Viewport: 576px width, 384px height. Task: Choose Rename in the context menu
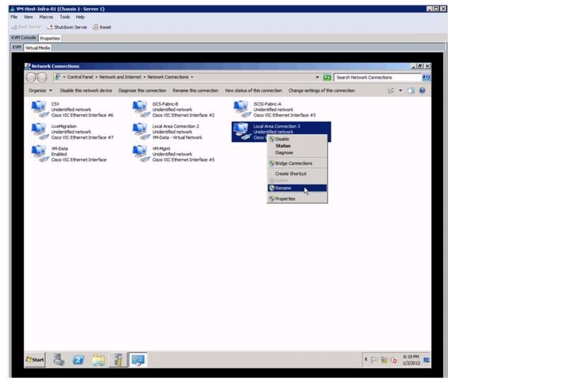pyautogui.click(x=297, y=188)
